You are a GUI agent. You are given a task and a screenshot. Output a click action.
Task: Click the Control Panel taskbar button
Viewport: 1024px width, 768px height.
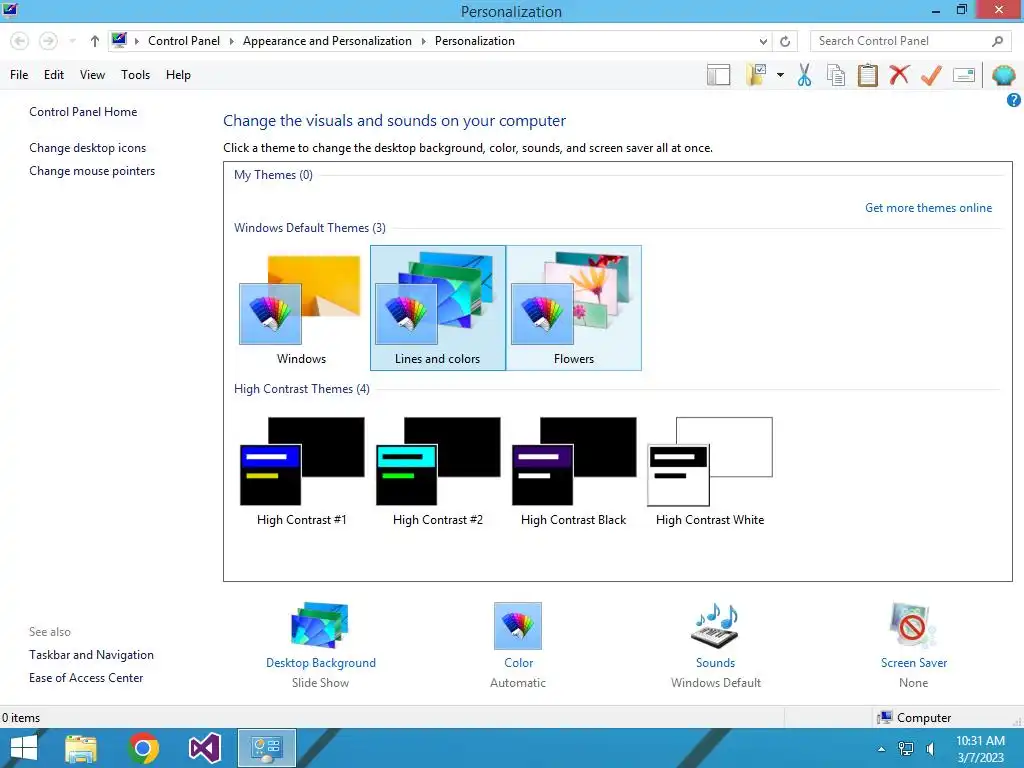coord(266,748)
